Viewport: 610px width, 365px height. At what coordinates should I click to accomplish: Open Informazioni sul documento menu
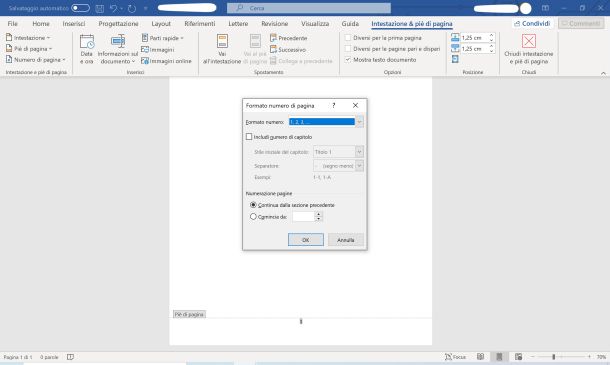click(x=117, y=49)
